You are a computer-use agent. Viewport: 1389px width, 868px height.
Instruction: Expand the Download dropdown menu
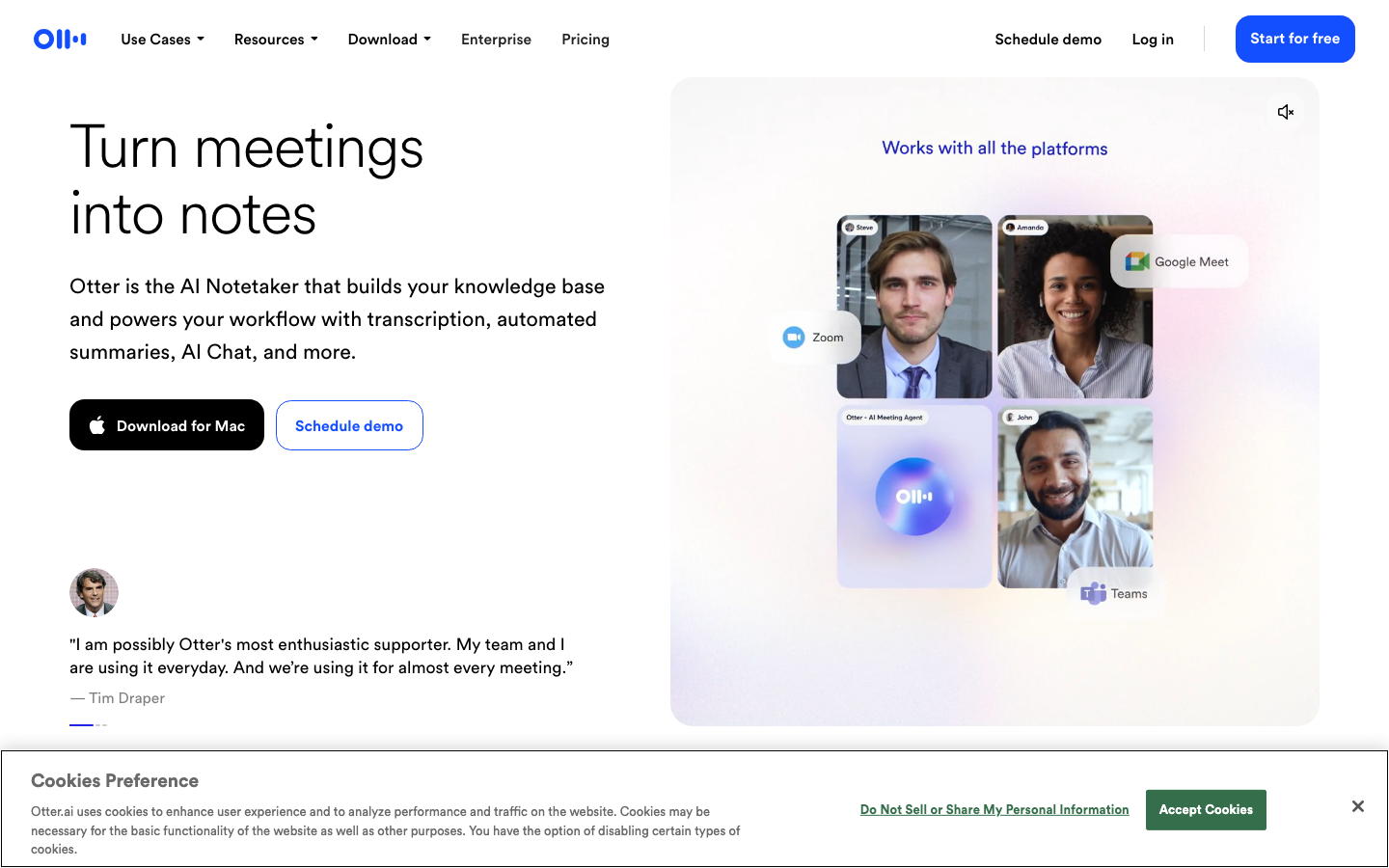tap(389, 39)
